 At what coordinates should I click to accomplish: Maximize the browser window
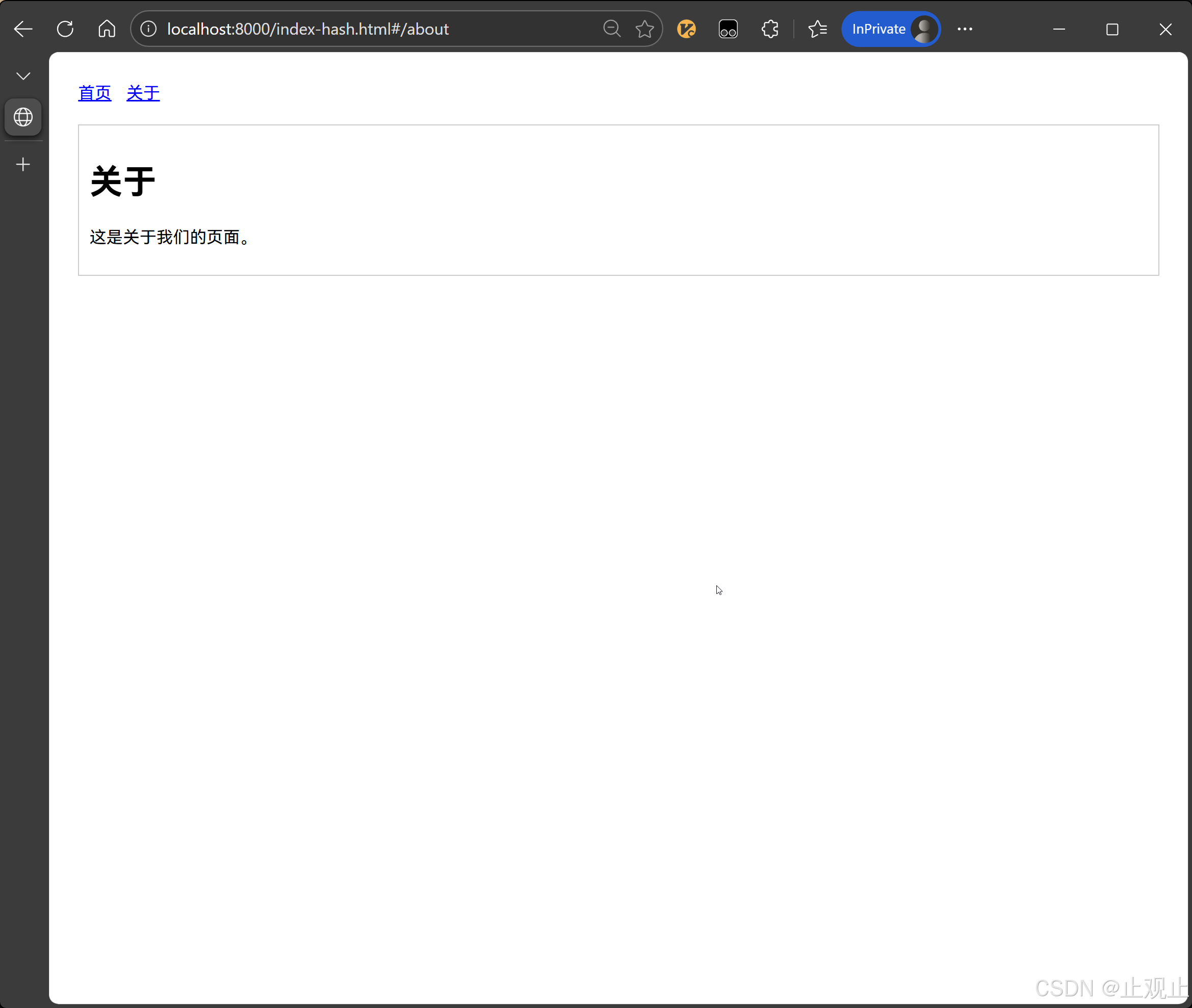click(x=1112, y=29)
